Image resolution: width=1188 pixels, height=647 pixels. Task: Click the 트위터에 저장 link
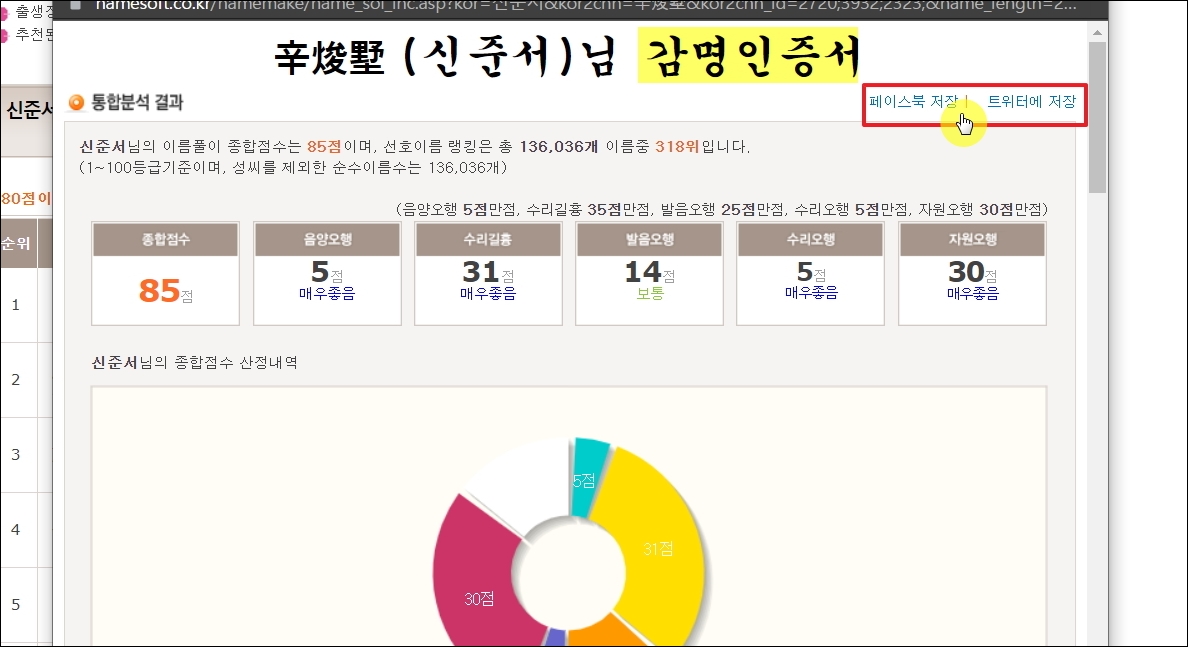[x=1031, y=102]
